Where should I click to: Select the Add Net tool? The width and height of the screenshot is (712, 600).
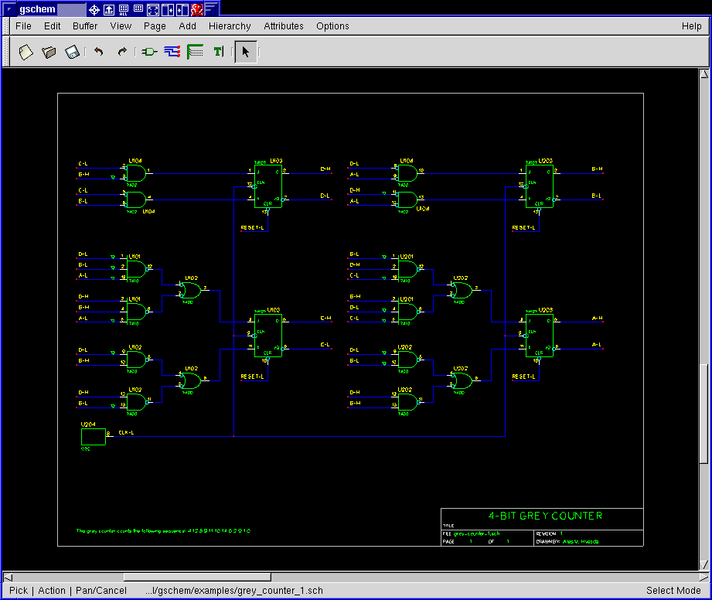pyautogui.click(x=172, y=52)
